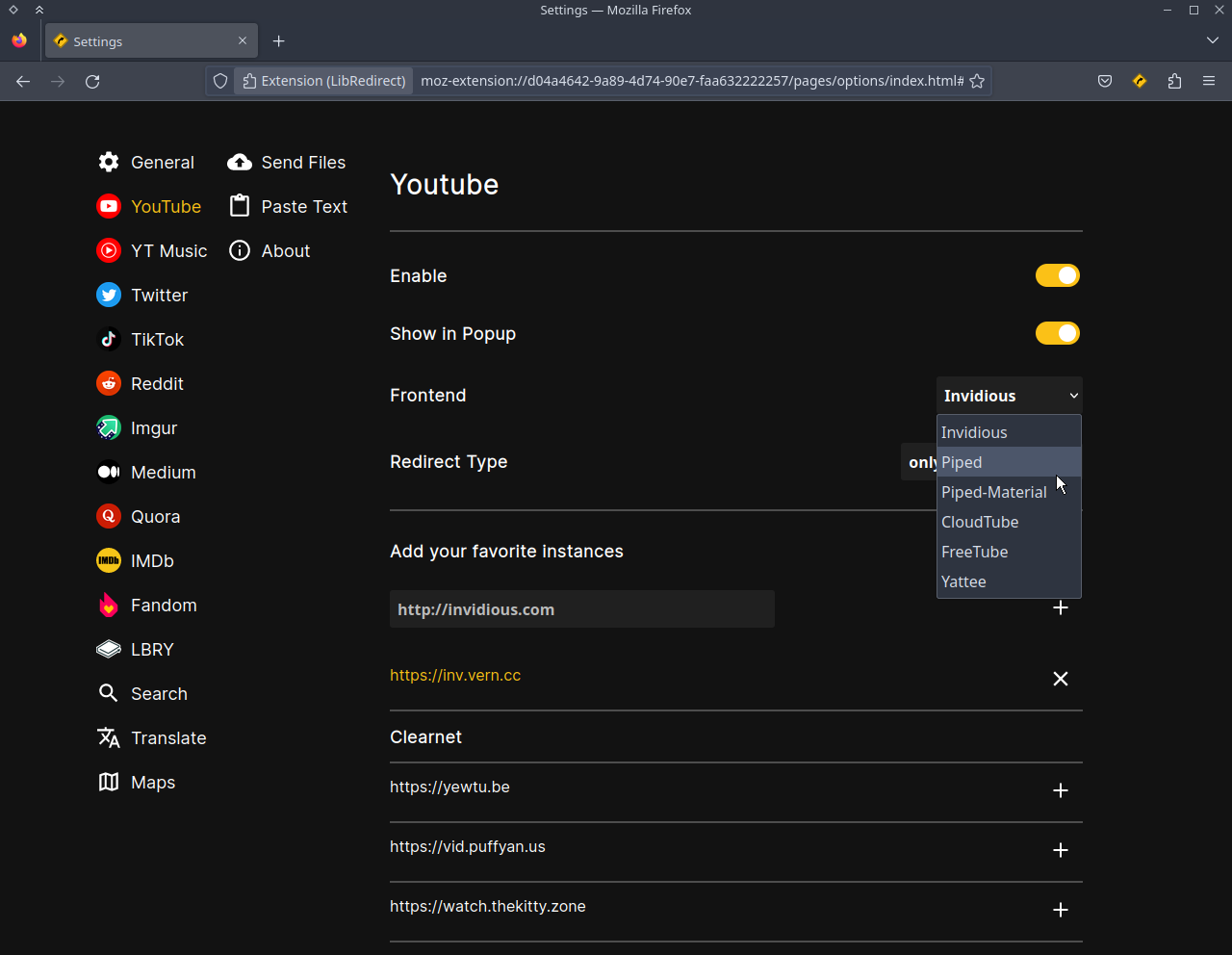Select the LBRY icon
Image resolution: width=1232 pixels, height=955 pixels.
(x=109, y=649)
